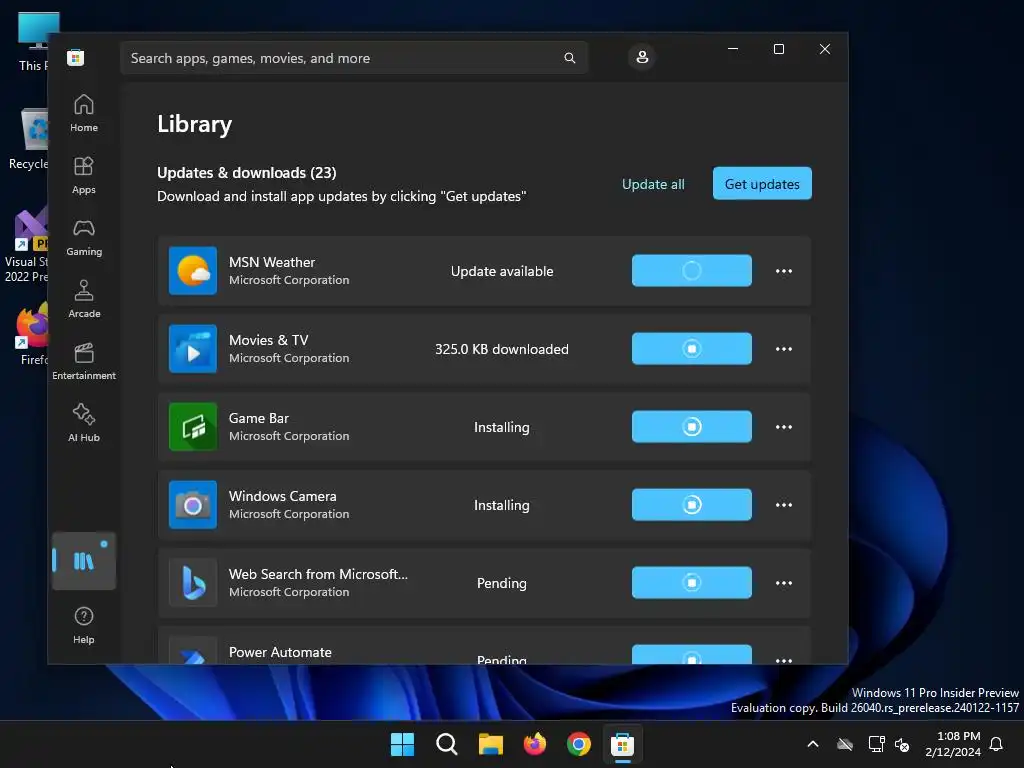Click the 'Update available' status text
This screenshot has width=1024, height=768.
502,271
